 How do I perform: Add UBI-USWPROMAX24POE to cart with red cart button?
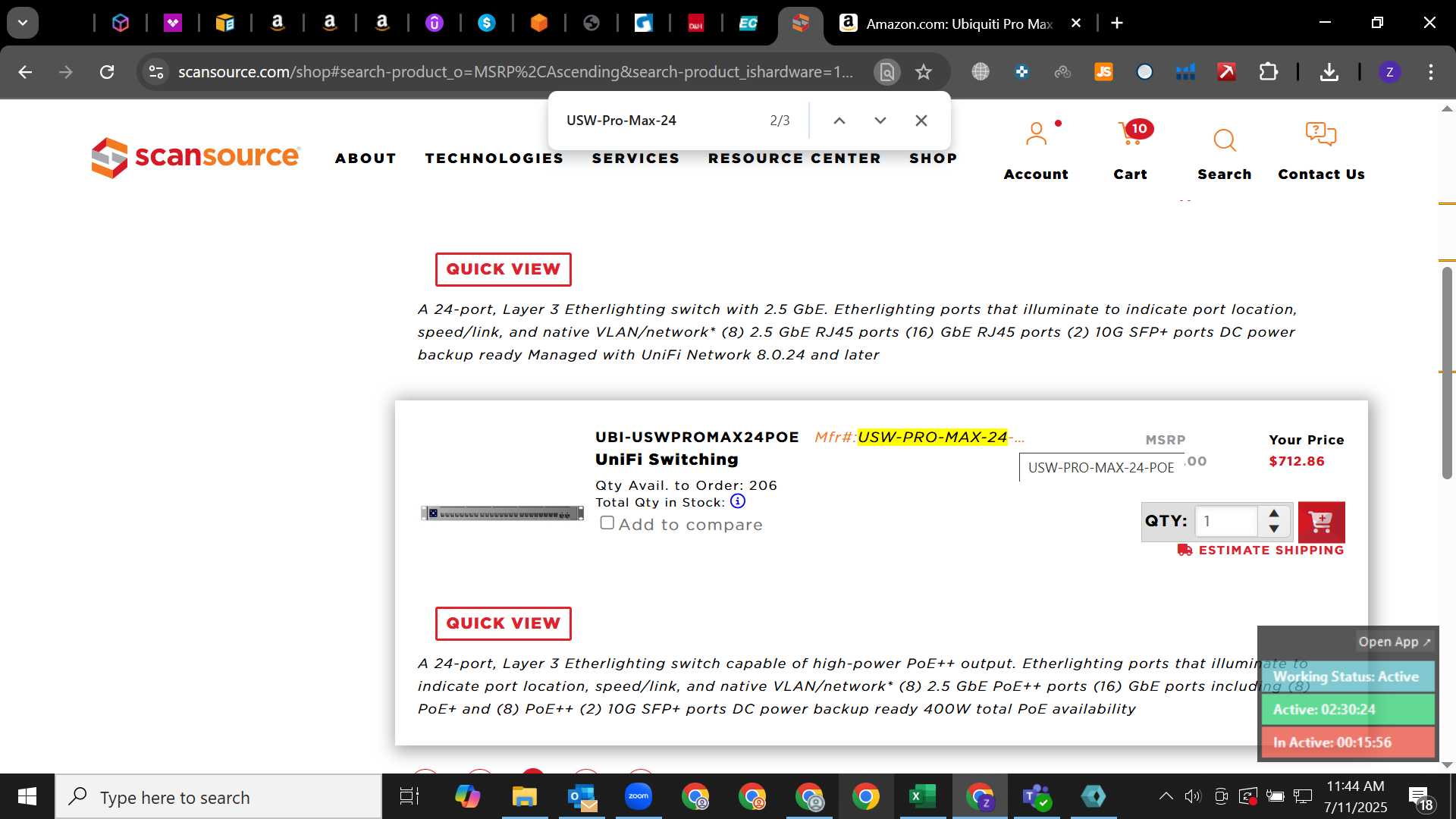(x=1321, y=522)
